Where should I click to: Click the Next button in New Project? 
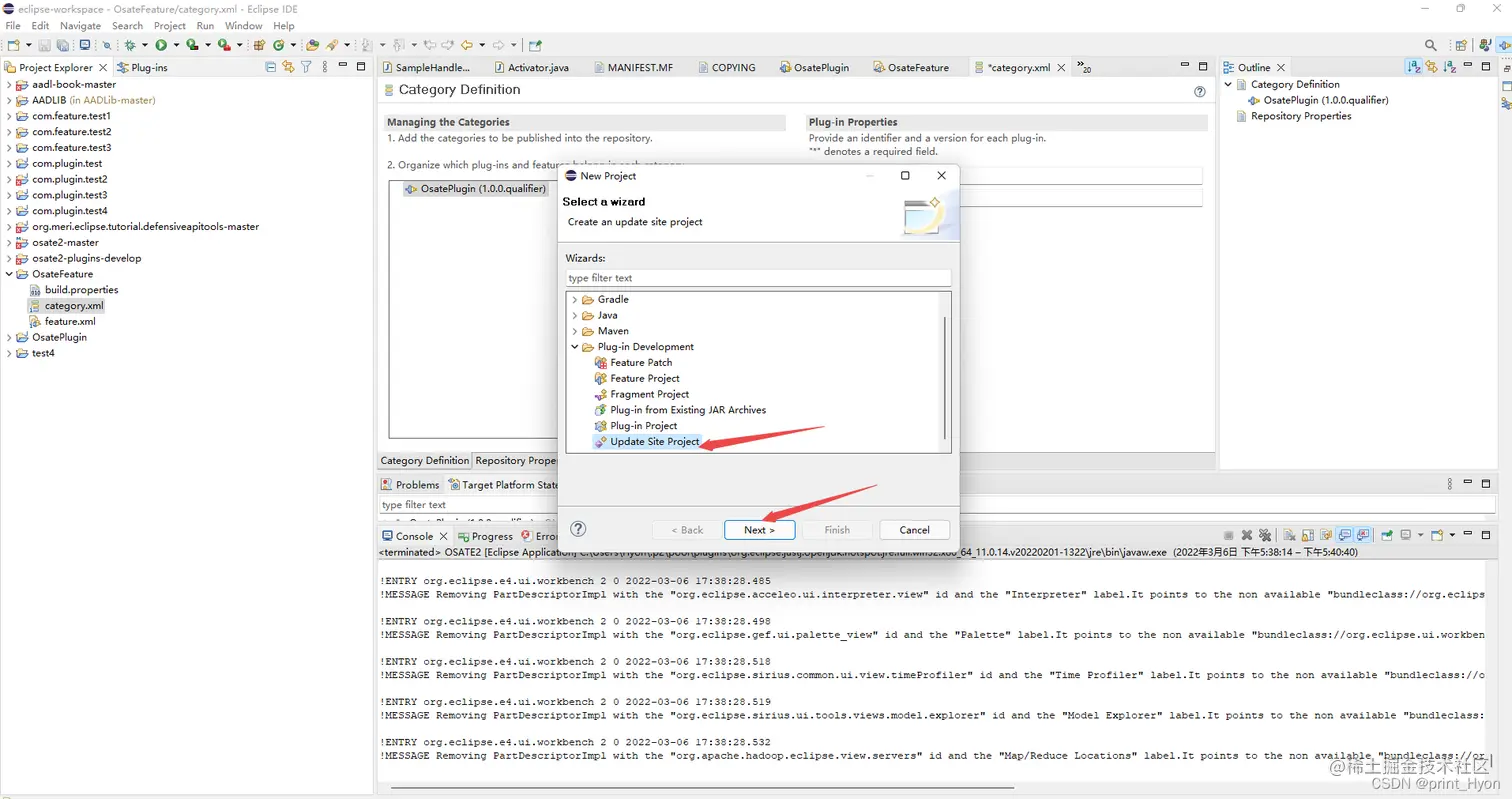(x=759, y=530)
